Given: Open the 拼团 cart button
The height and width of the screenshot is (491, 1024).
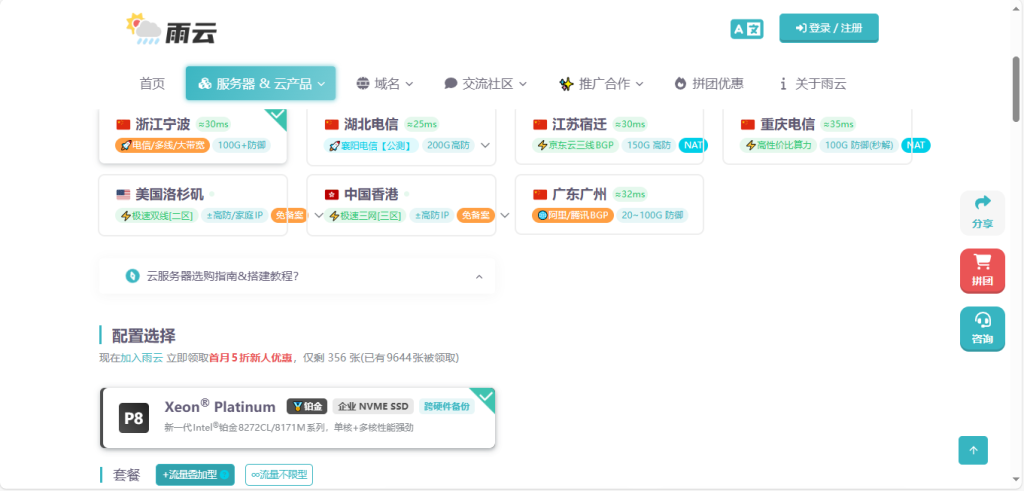Looking at the screenshot, I should 982,271.
